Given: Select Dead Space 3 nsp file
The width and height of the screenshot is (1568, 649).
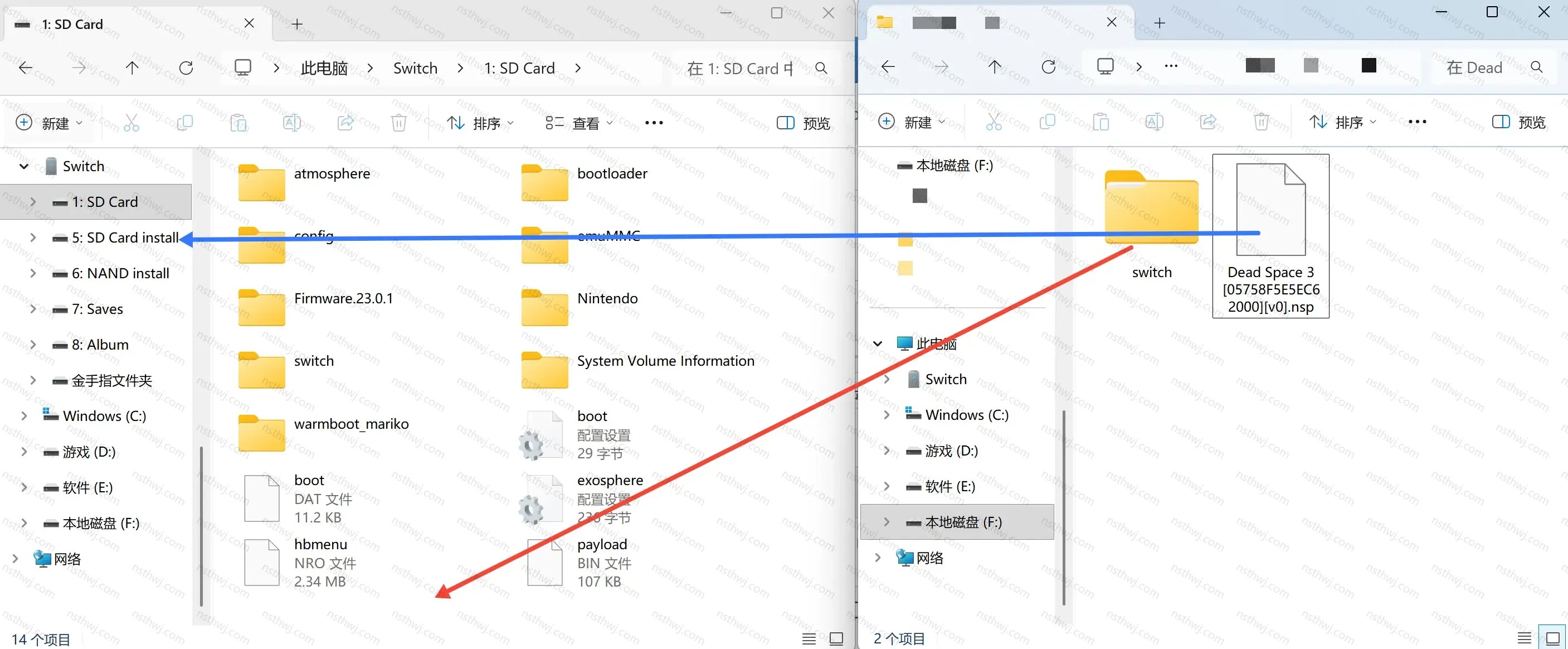Looking at the screenshot, I should coord(1270,236).
